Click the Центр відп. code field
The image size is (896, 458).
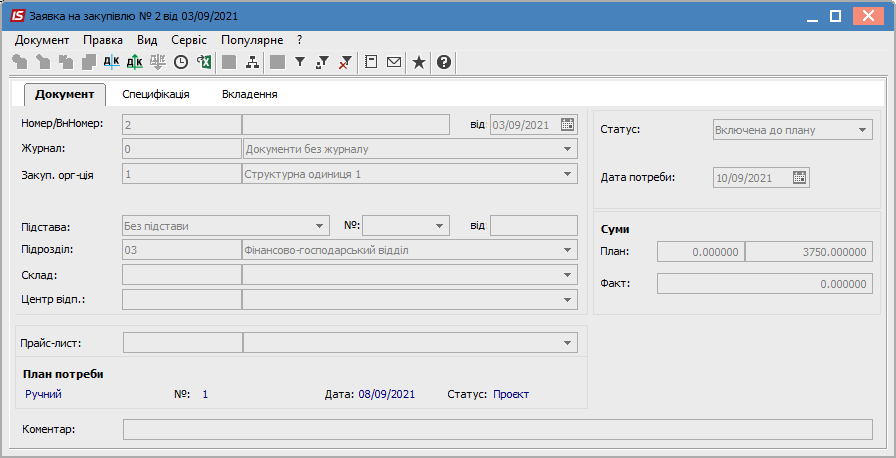182,299
